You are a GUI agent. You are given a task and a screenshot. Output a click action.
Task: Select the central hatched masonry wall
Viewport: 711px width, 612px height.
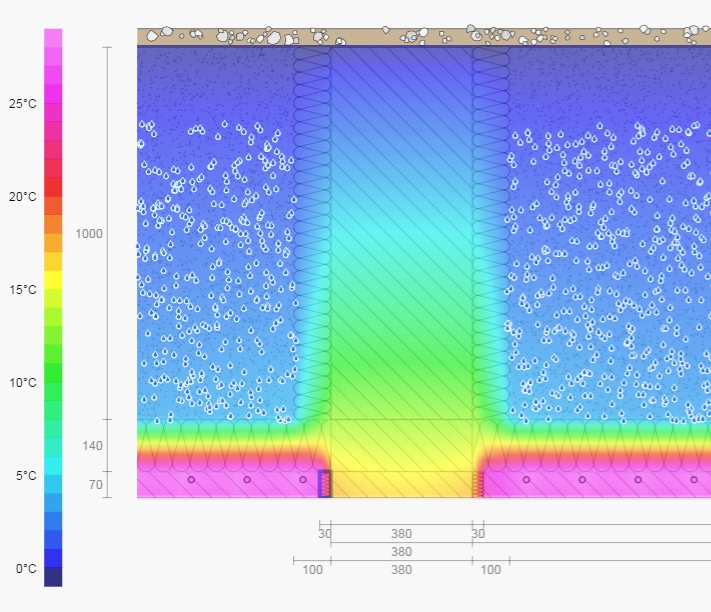[x=401, y=233]
